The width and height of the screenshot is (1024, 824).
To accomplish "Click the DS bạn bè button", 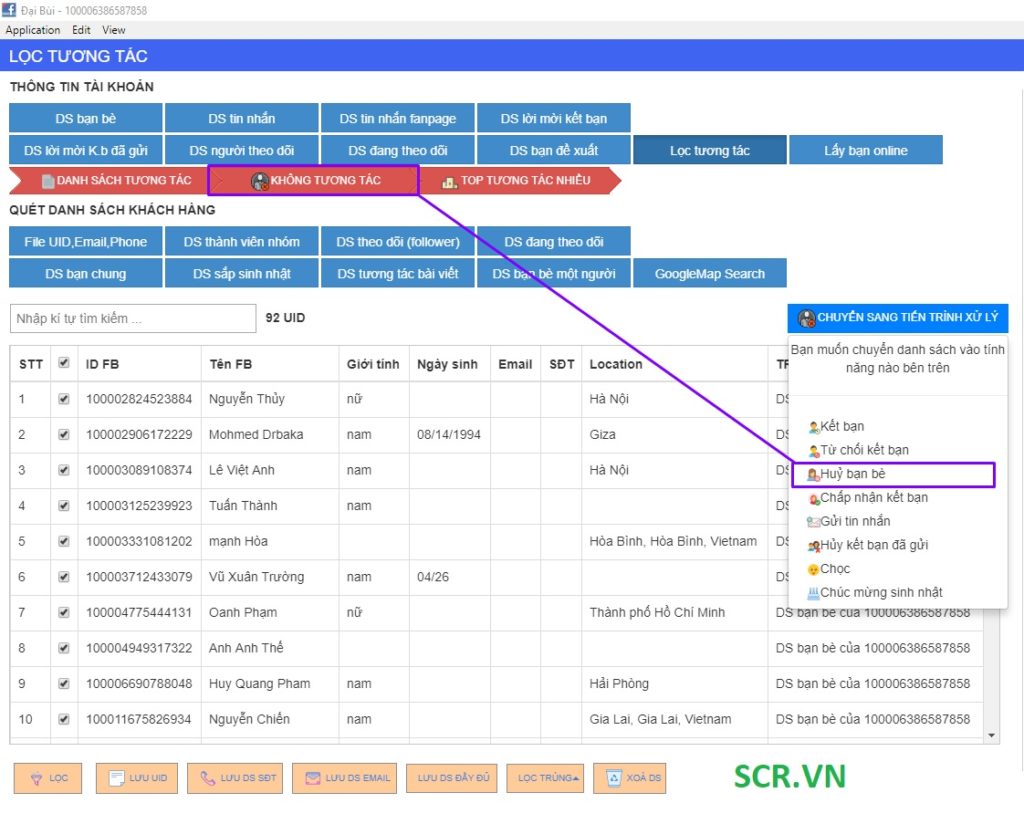I will [84, 119].
